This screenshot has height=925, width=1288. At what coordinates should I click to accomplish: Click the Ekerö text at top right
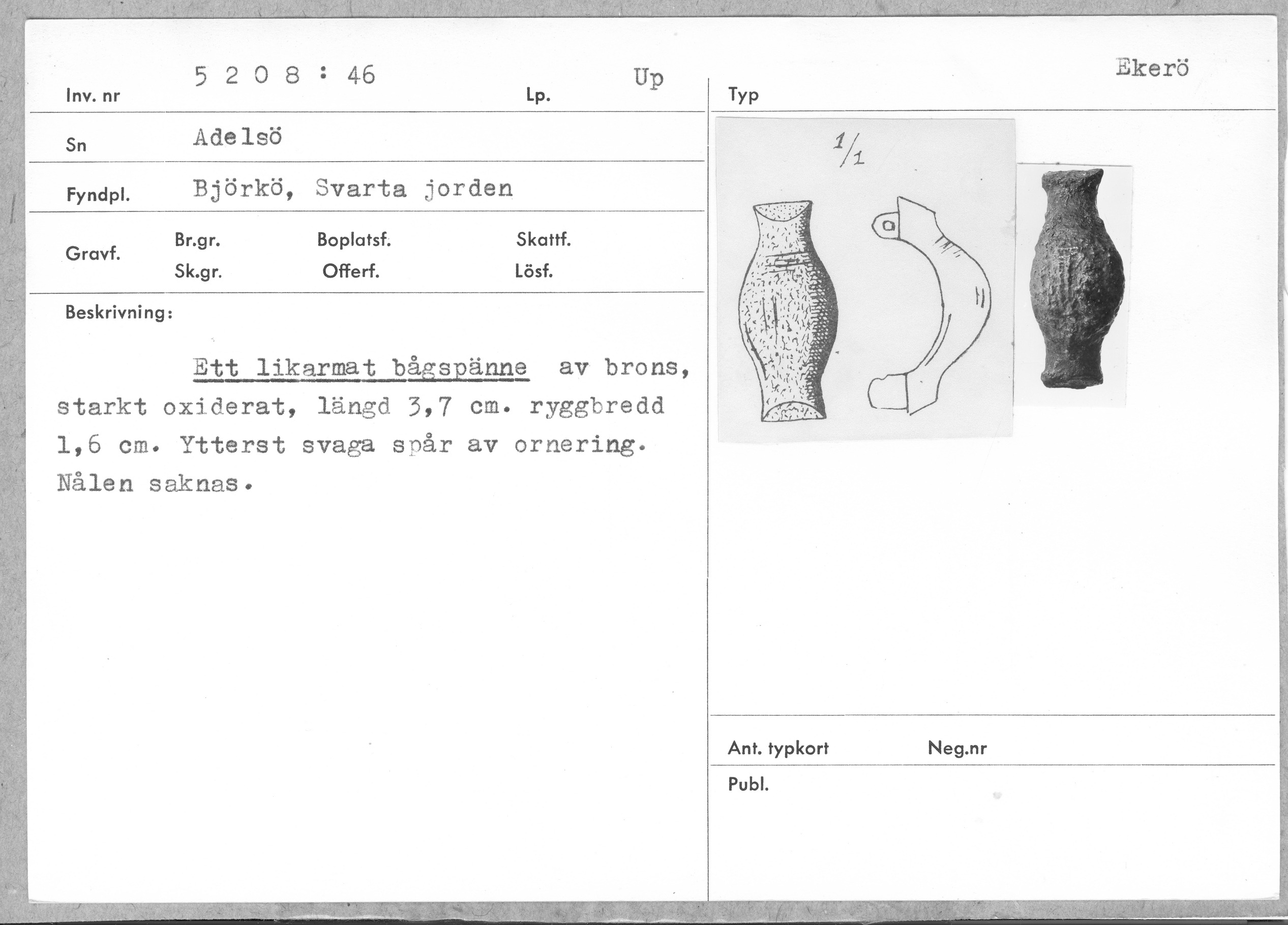coord(1152,68)
